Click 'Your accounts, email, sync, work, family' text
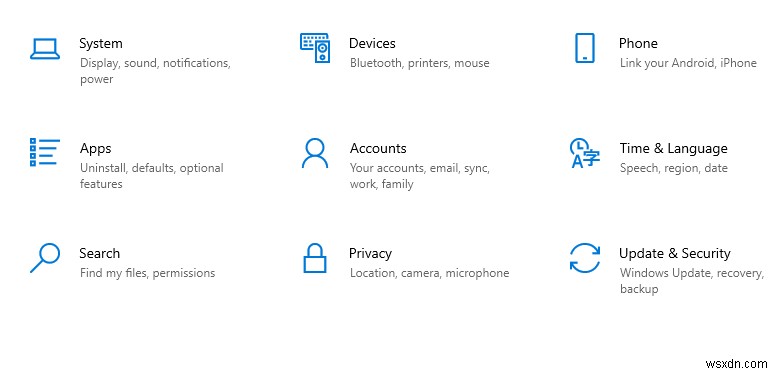The height and width of the screenshot is (374, 779). [x=420, y=176]
